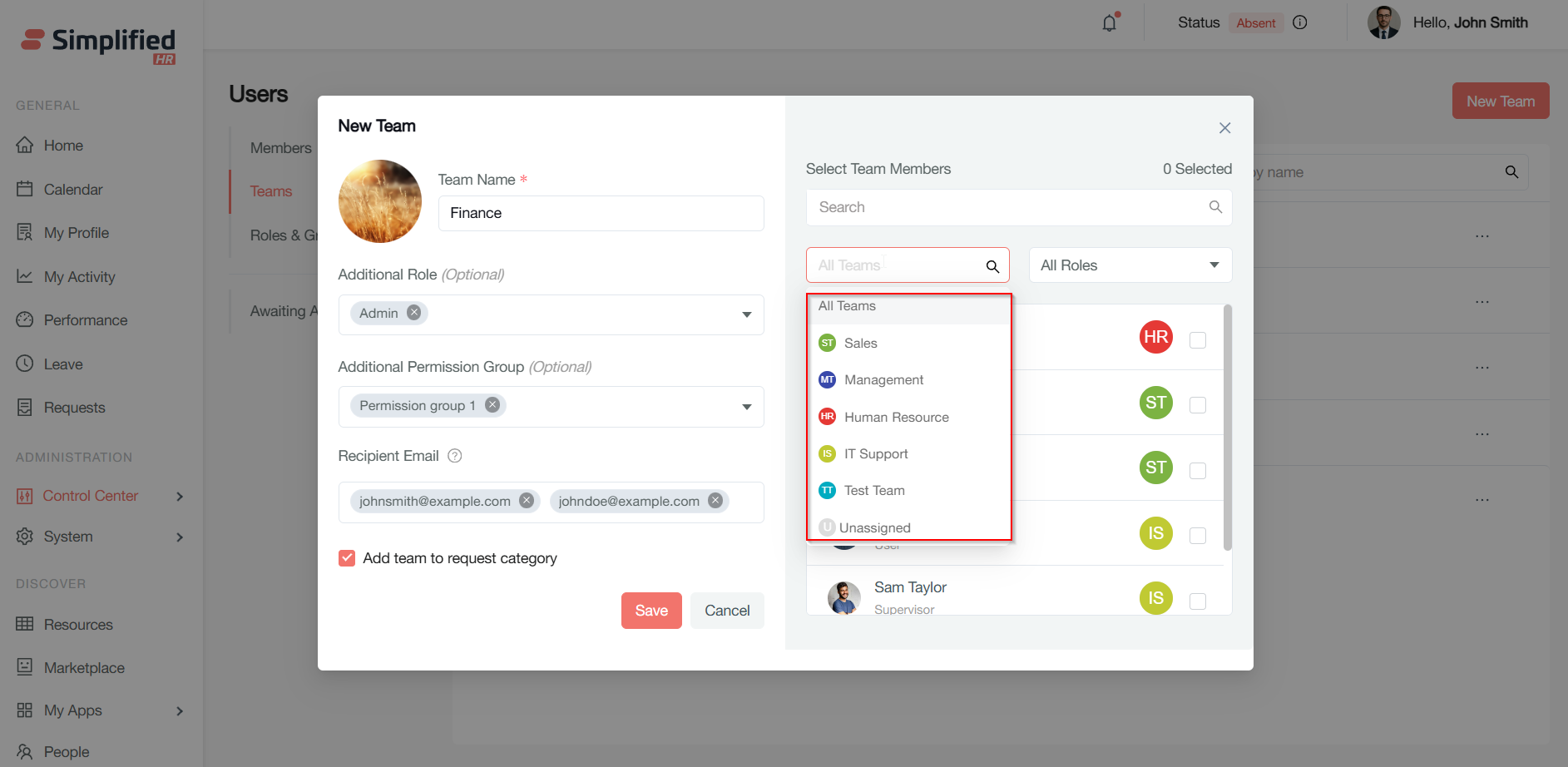The width and height of the screenshot is (1568, 767).
Task: Expand the Additional Role dropdown arrow
Action: 746,314
